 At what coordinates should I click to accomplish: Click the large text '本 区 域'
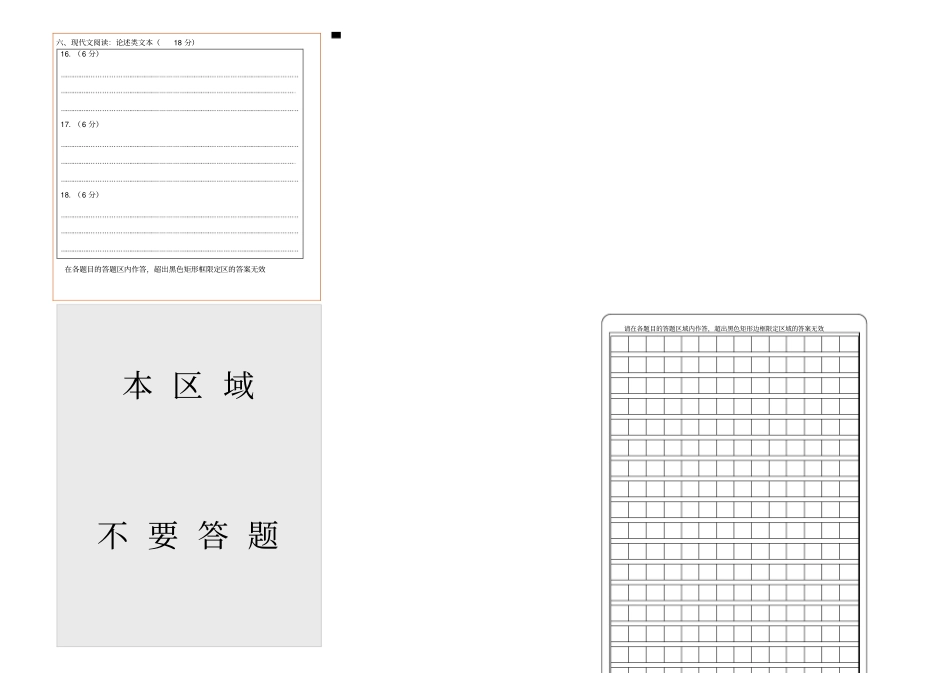coord(188,386)
